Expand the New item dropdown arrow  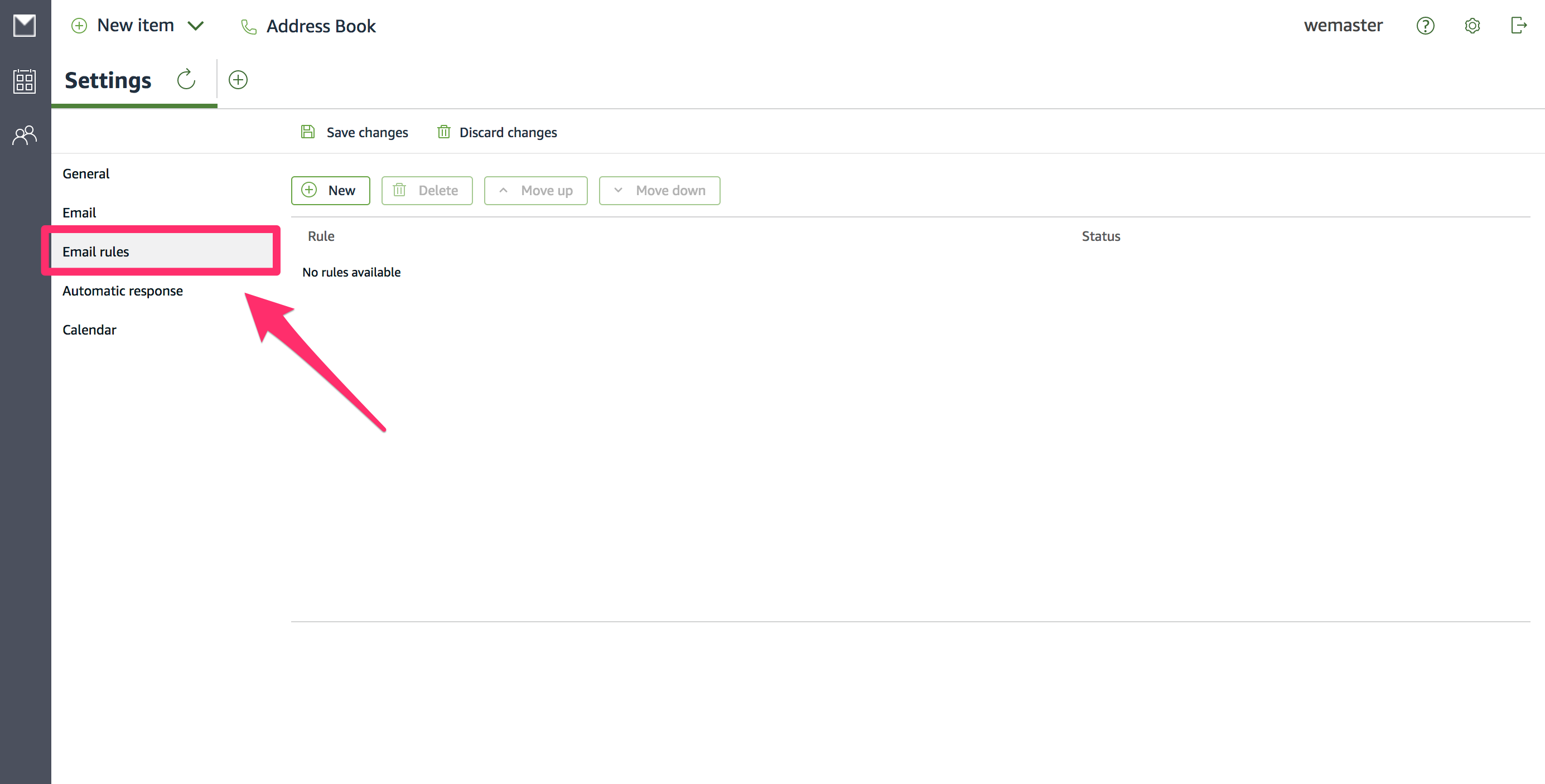tap(196, 26)
